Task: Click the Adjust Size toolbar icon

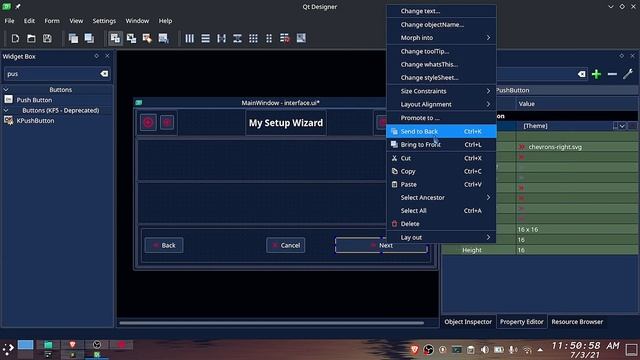Action: [301, 38]
